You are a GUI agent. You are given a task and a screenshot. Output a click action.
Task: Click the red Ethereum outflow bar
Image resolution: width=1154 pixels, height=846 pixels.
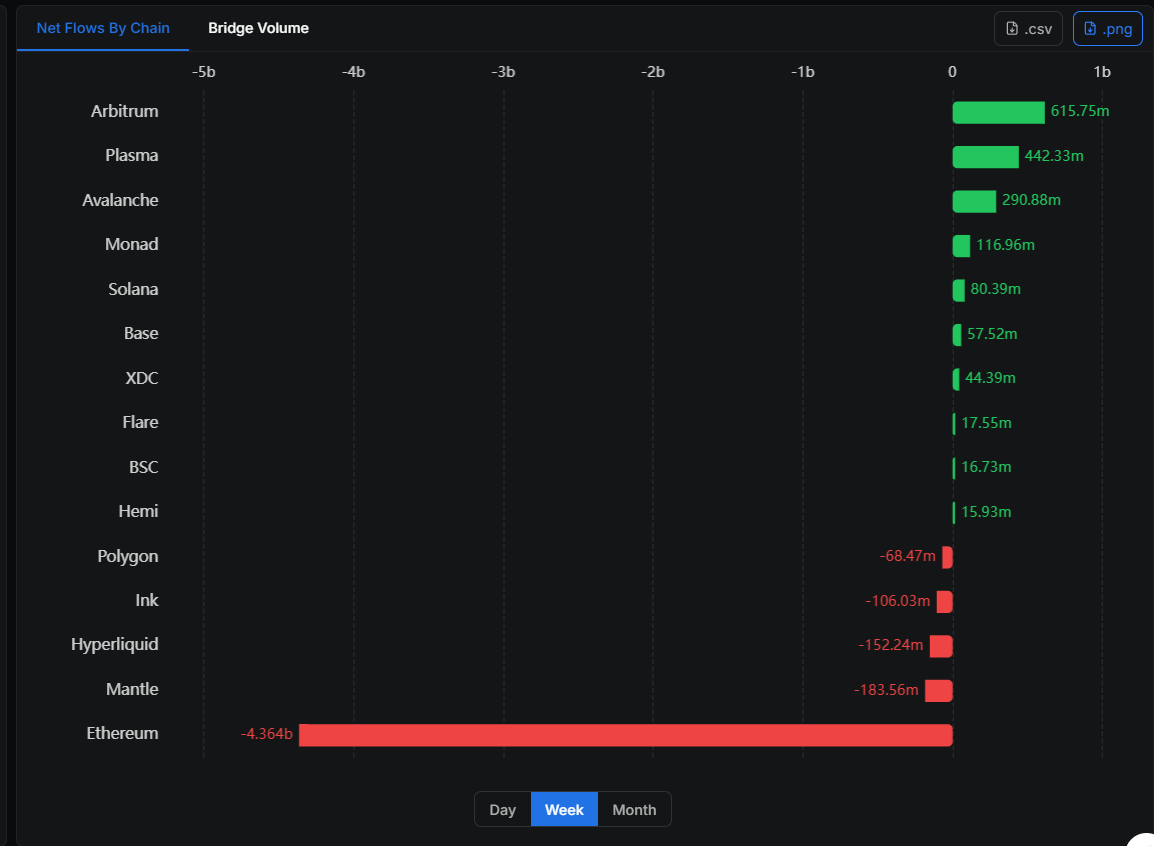[625, 735]
